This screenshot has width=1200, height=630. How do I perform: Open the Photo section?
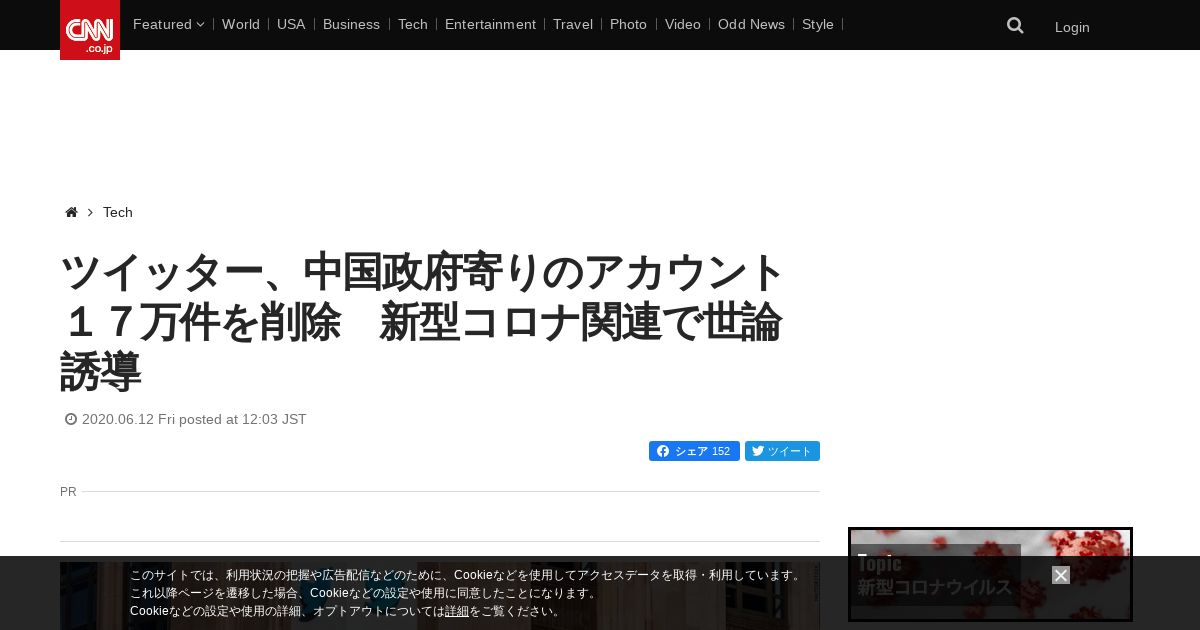coord(628,24)
